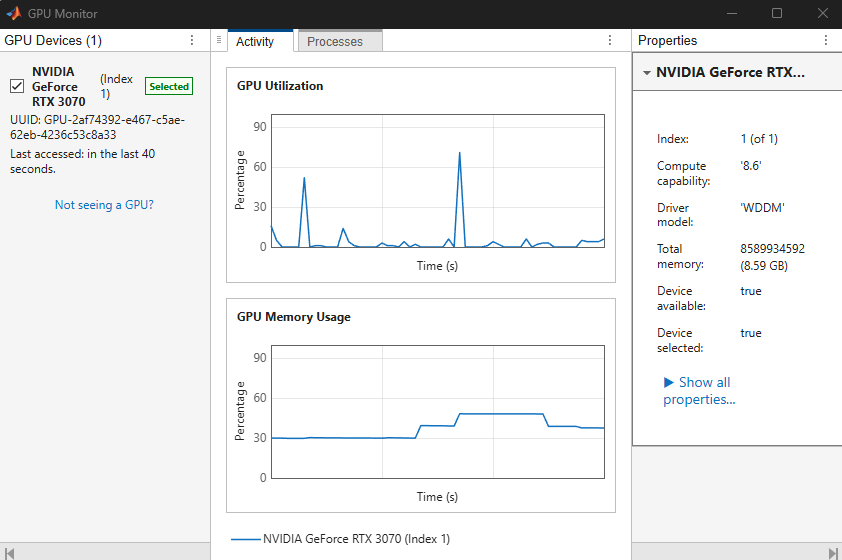Screen dimensions: 842x560
Task: Collapse left panel with bottom-left arrow
Action: coord(9,553)
